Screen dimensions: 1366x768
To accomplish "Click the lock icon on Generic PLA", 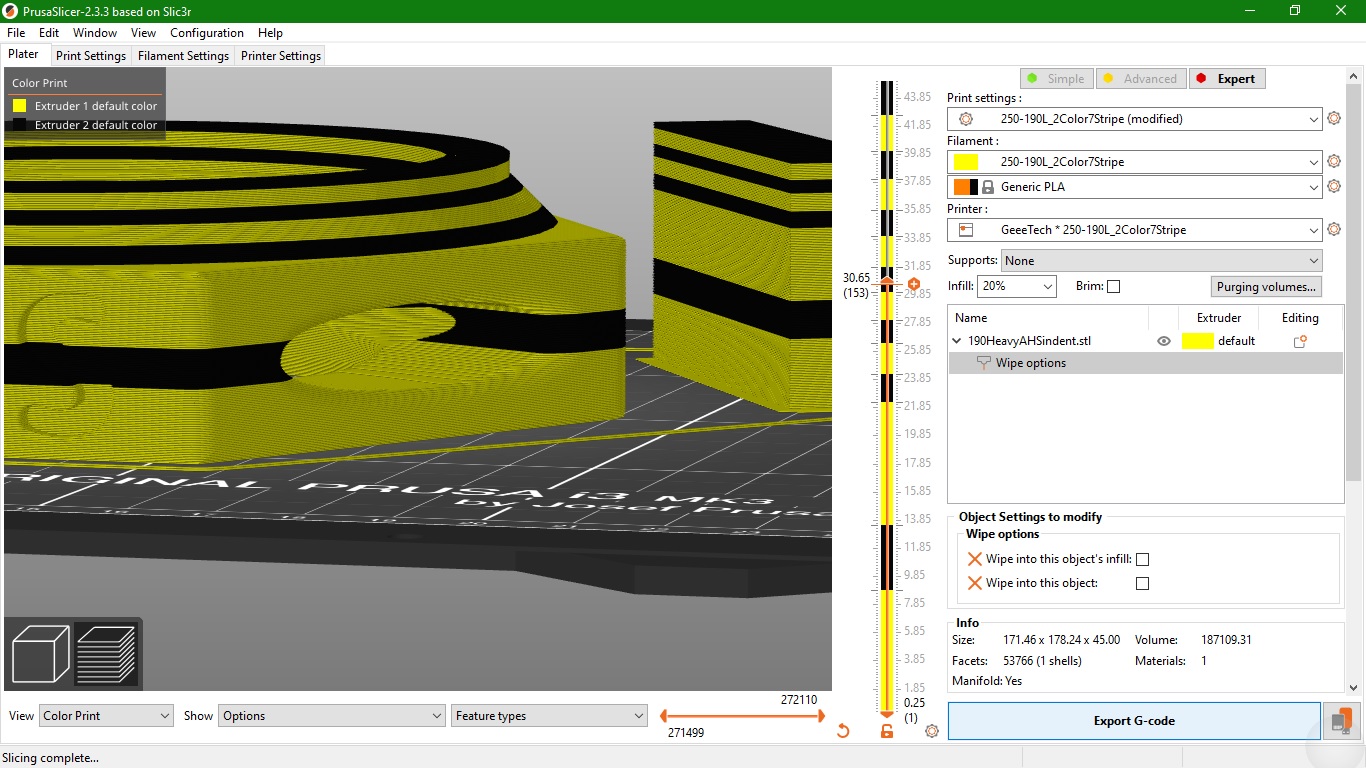I will pyautogui.click(x=987, y=187).
